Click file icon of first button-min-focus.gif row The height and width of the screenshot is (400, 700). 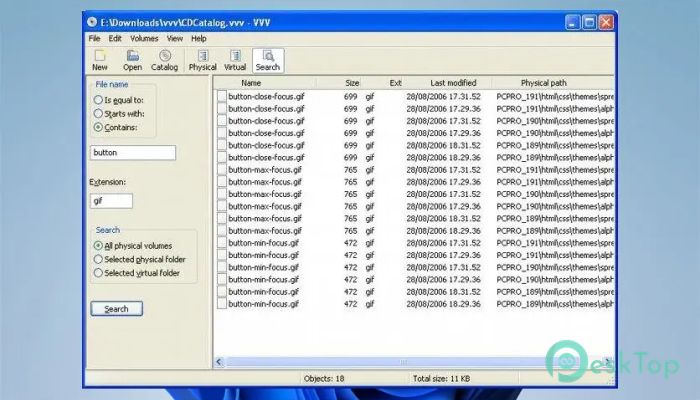[x=222, y=243]
